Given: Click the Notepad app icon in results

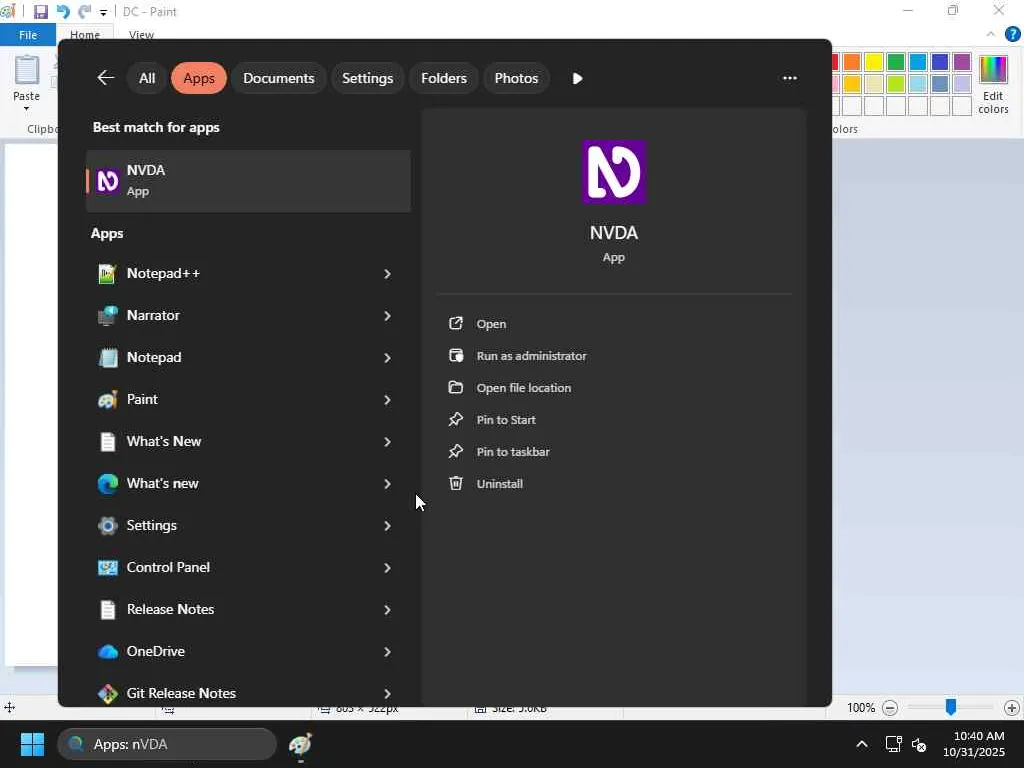Looking at the screenshot, I should pyautogui.click(x=108, y=357).
